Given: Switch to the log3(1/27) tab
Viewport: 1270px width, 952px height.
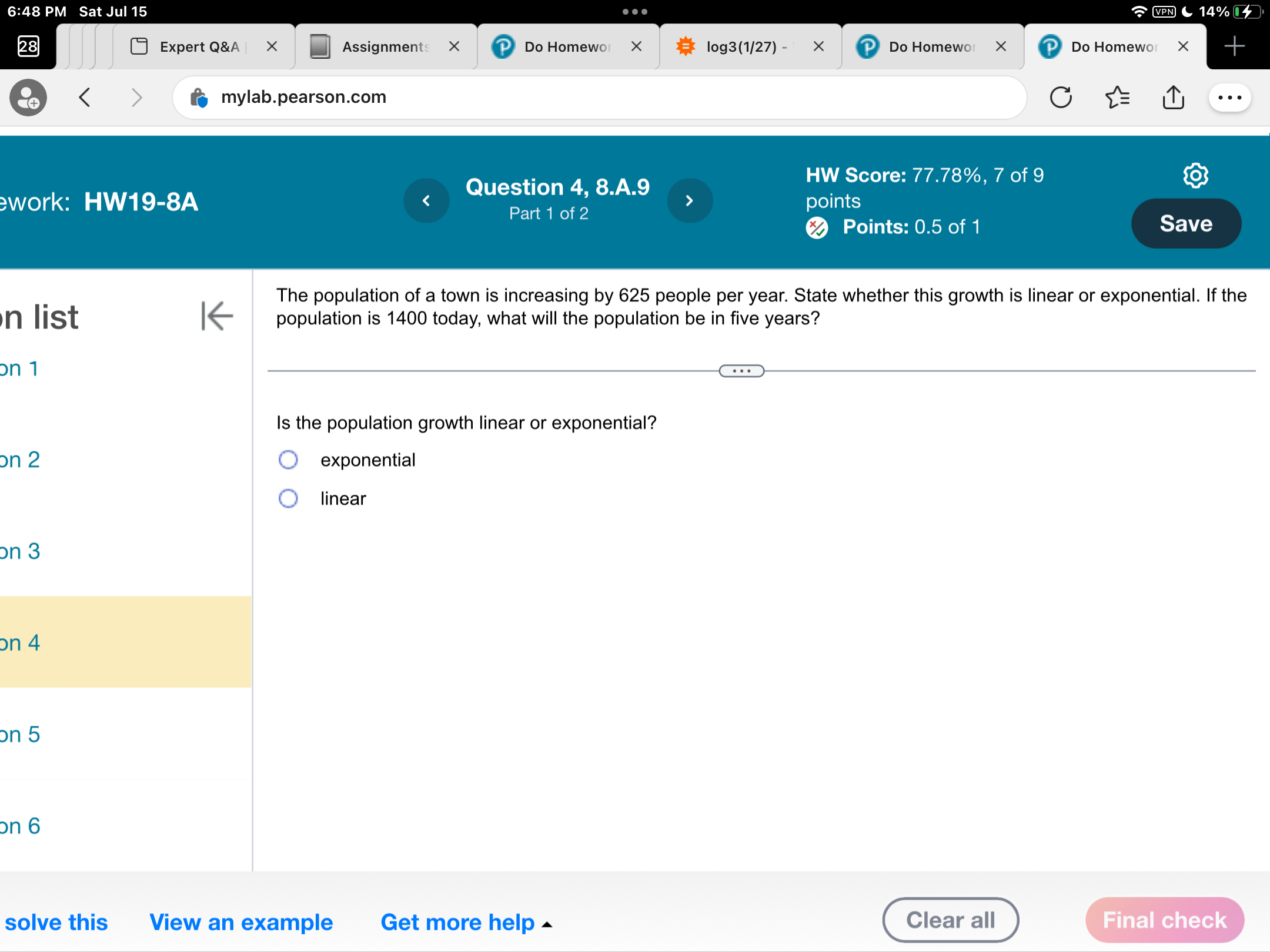Looking at the screenshot, I should click(x=741, y=46).
